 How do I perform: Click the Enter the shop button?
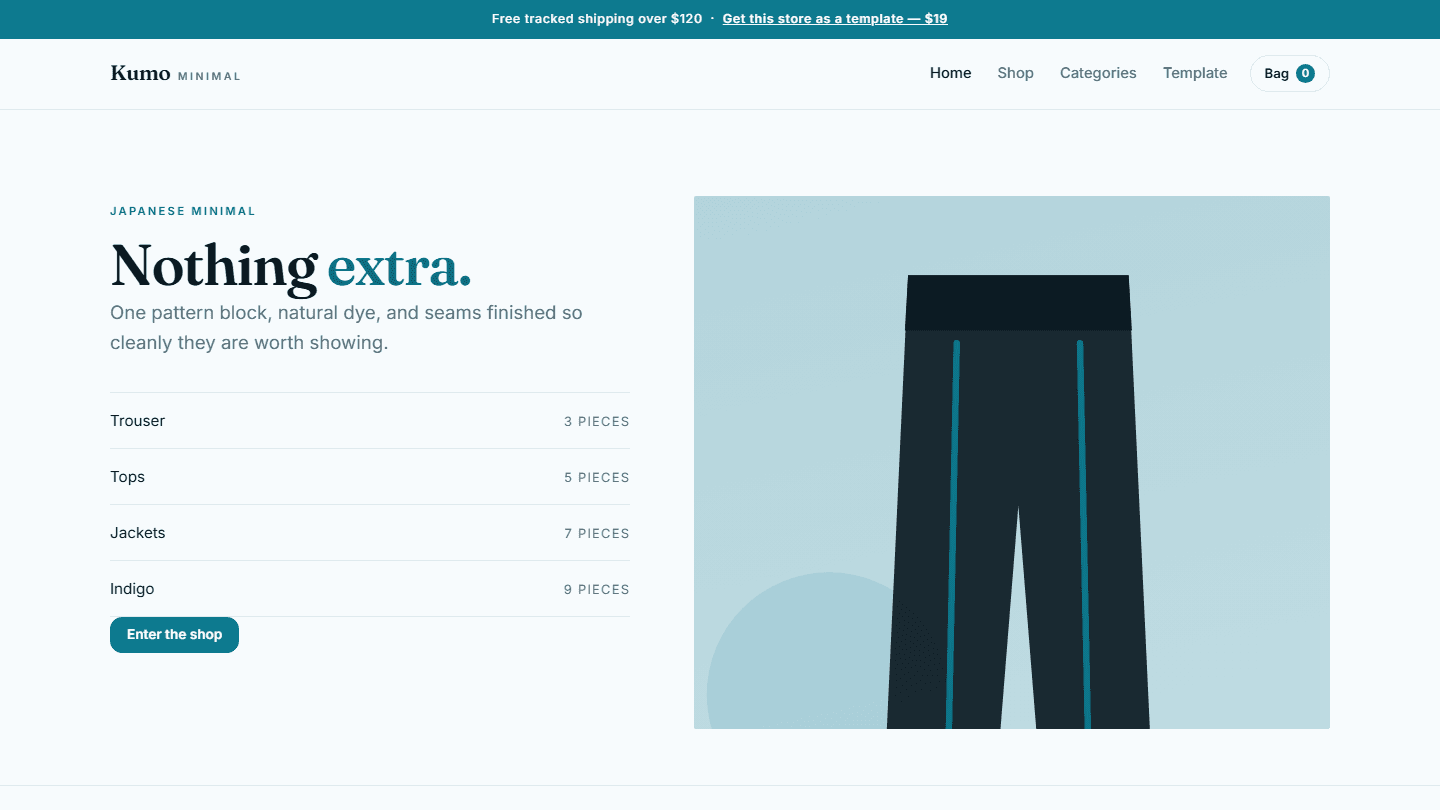click(174, 635)
